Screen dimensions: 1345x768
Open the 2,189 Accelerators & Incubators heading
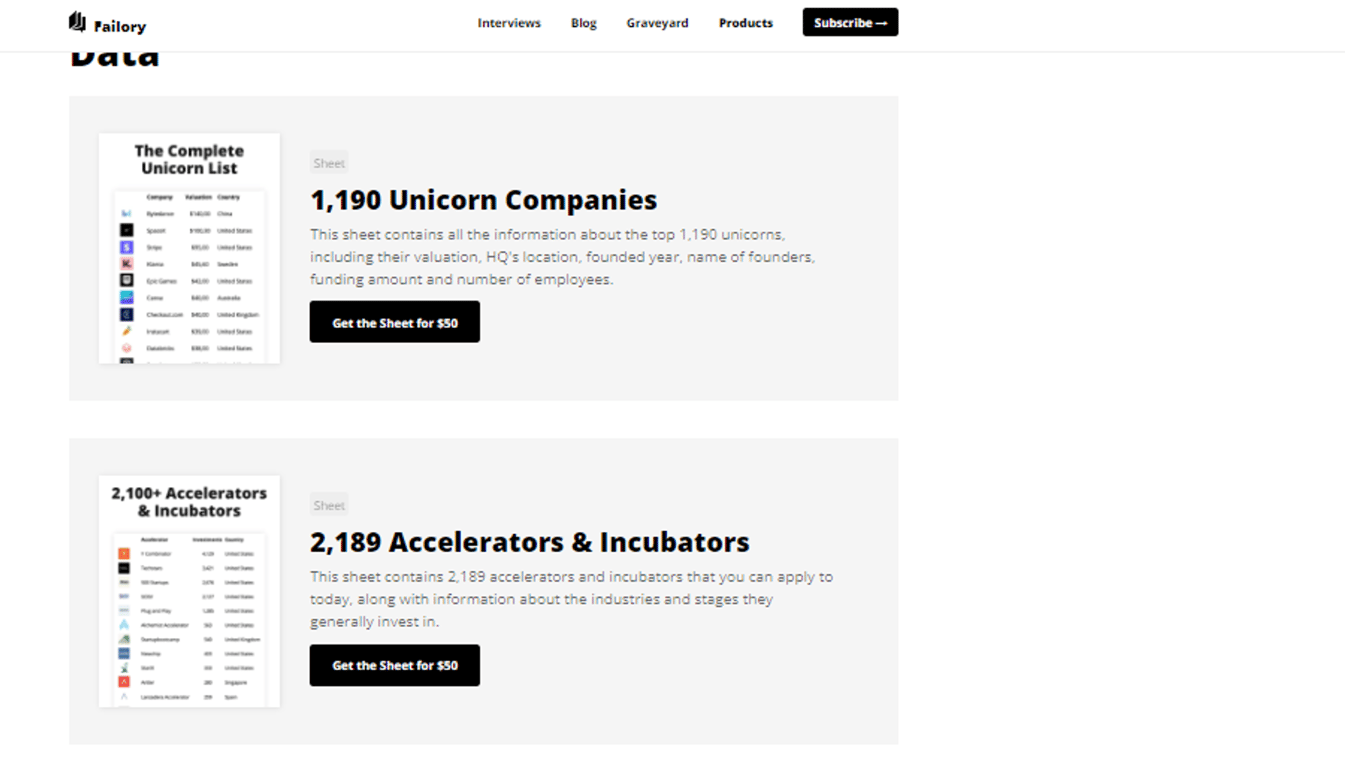pyautogui.click(x=530, y=542)
